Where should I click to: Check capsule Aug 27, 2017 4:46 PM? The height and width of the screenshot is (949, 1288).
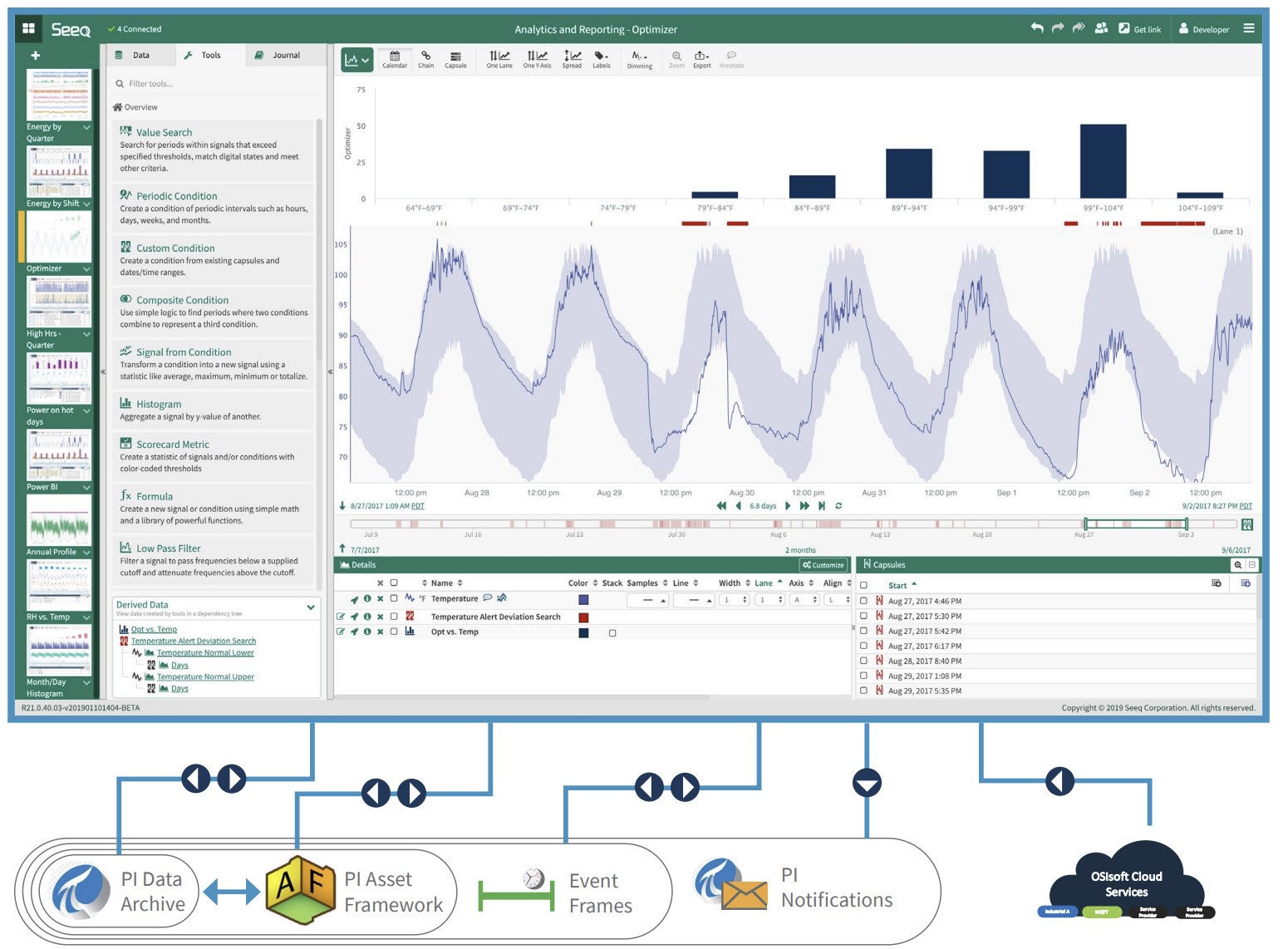[x=863, y=601]
